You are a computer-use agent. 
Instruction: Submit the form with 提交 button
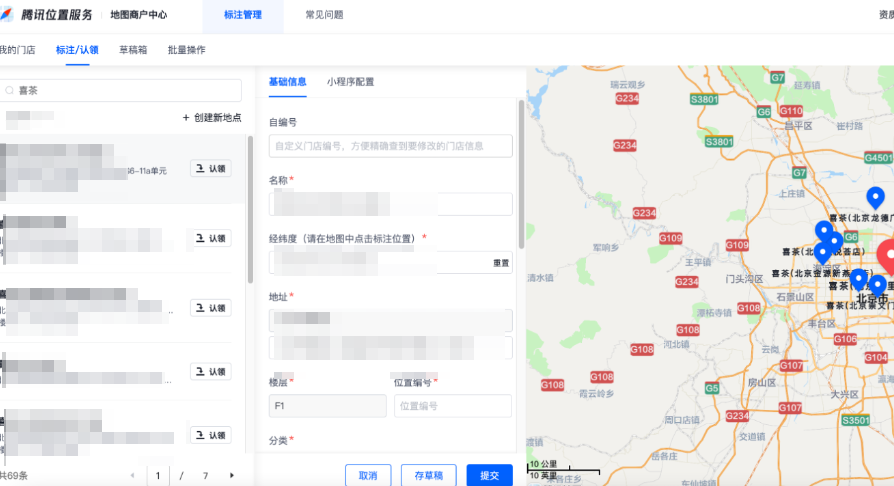pos(489,475)
